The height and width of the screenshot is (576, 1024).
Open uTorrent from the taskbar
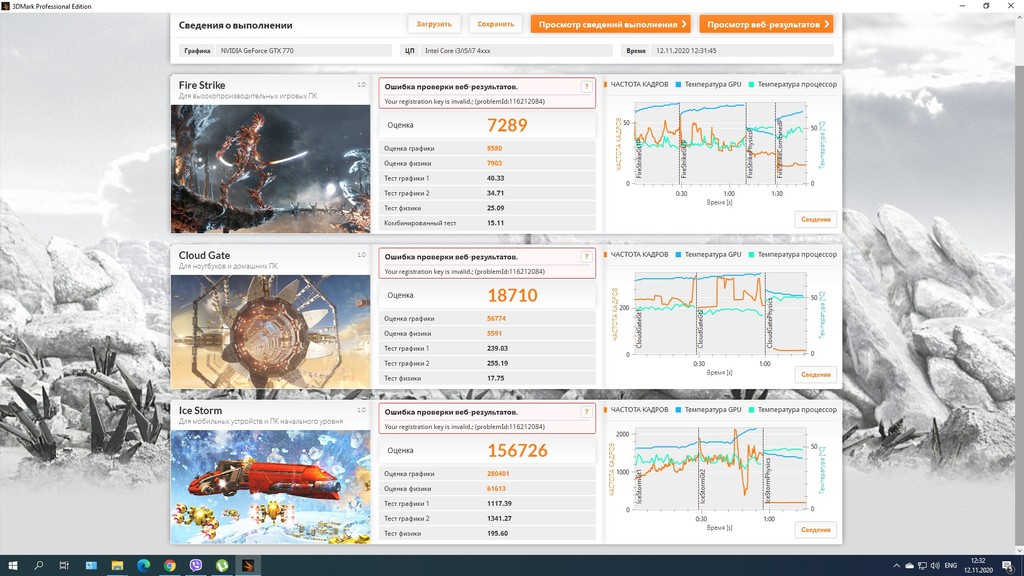(x=222, y=566)
